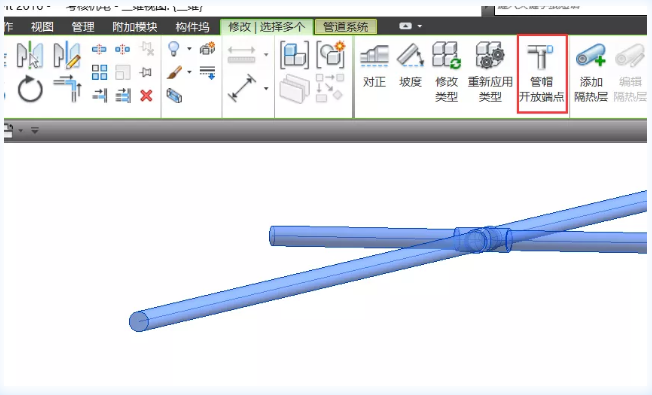This screenshot has width=652, height=395.
Task: Activate the Selection Box icon
Action: pyautogui.click(x=174, y=96)
